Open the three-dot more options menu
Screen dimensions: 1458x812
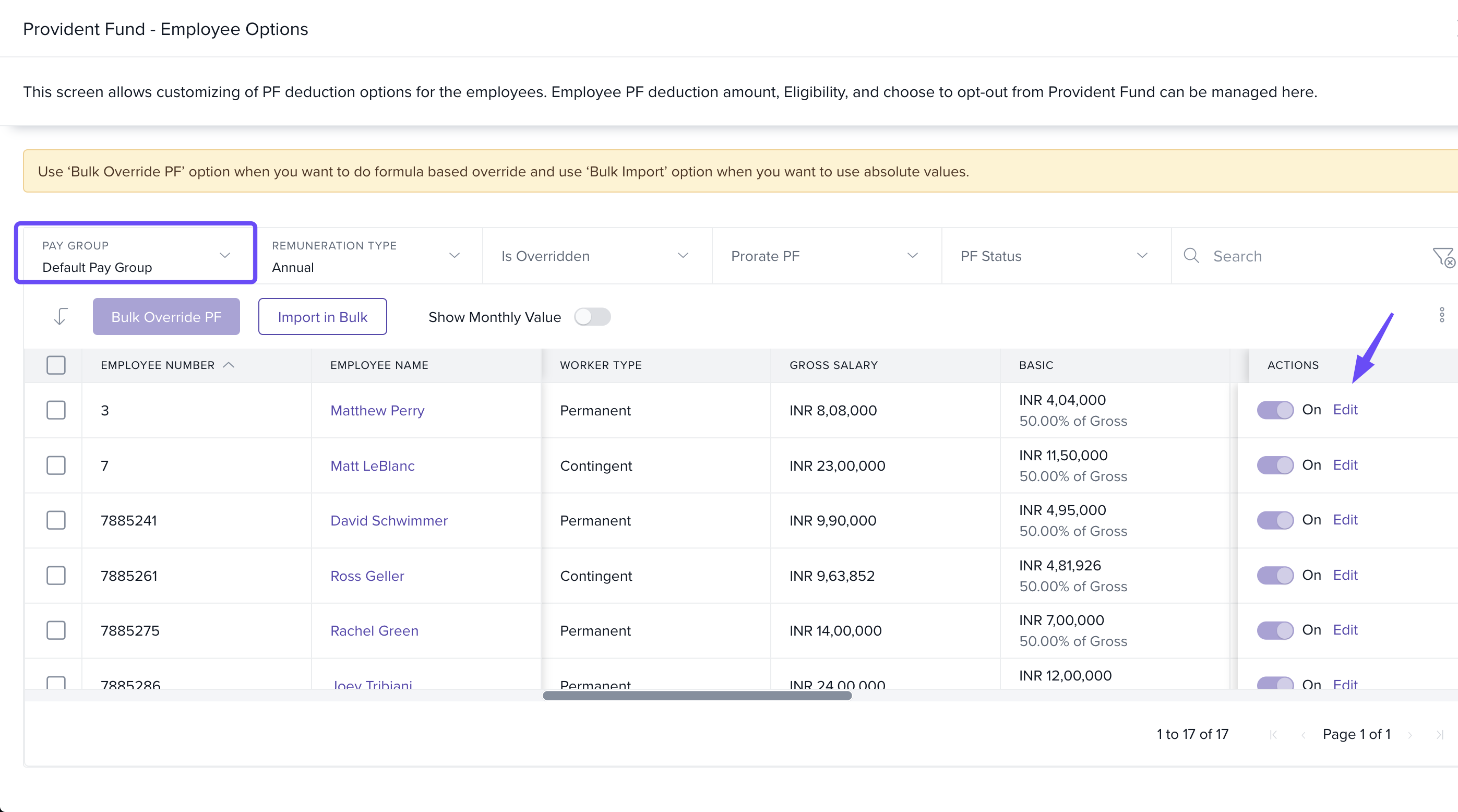tap(1442, 315)
